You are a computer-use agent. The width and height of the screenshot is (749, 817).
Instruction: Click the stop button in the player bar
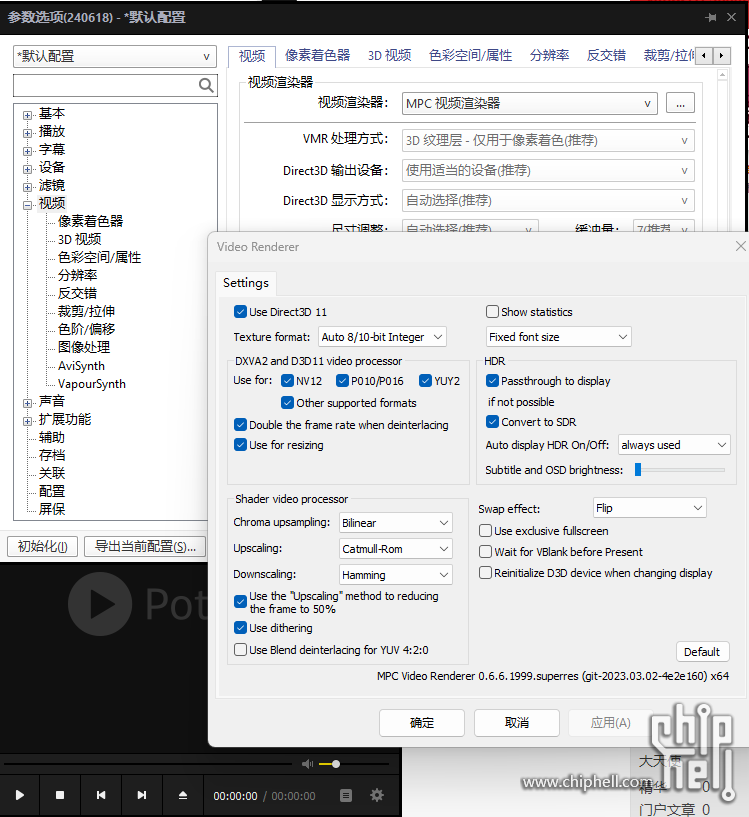tap(60, 795)
